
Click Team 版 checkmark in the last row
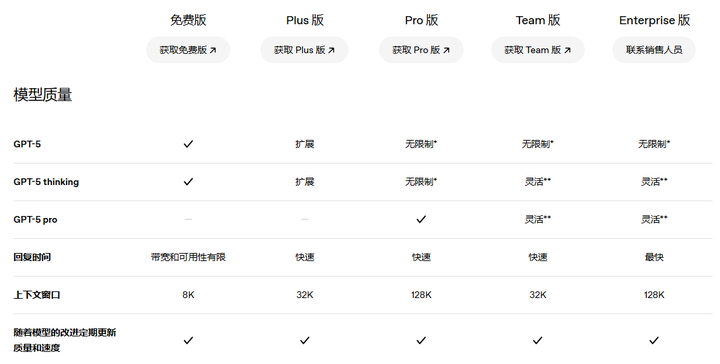point(538,340)
